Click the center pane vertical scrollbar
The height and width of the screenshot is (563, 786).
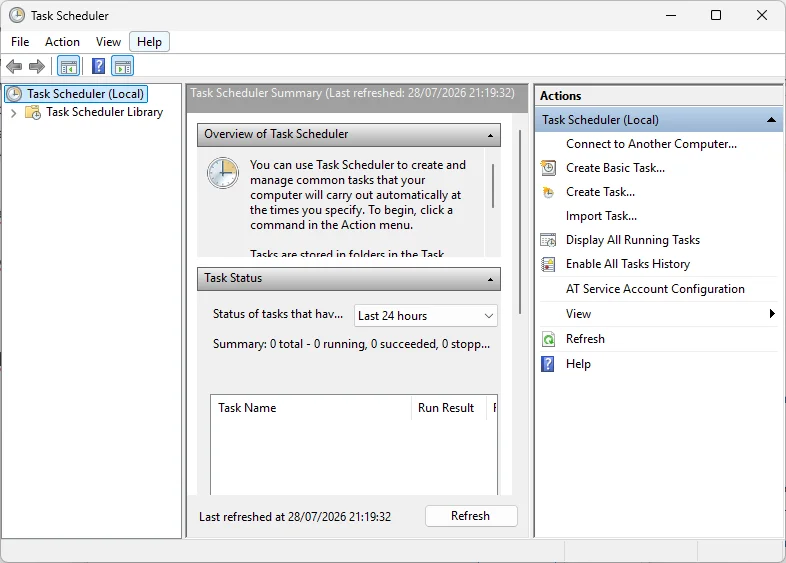click(x=520, y=222)
